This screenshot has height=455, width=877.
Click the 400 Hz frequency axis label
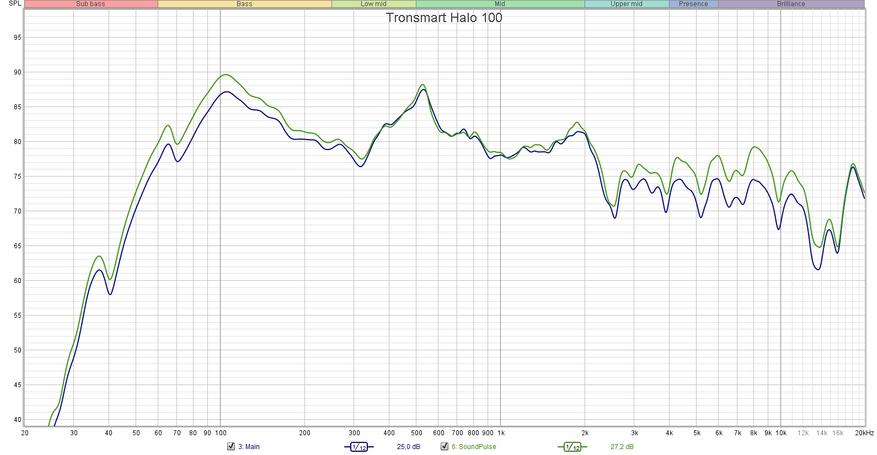(x=389, y=433)
